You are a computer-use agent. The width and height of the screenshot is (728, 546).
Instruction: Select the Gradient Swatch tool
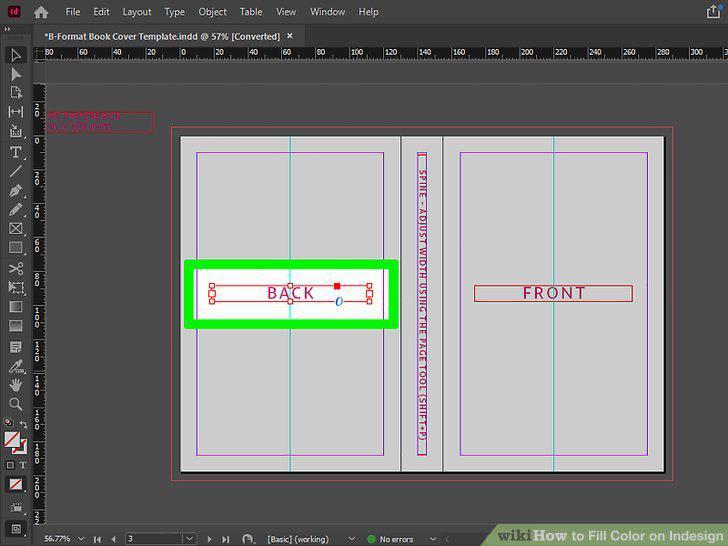point(15,306)
